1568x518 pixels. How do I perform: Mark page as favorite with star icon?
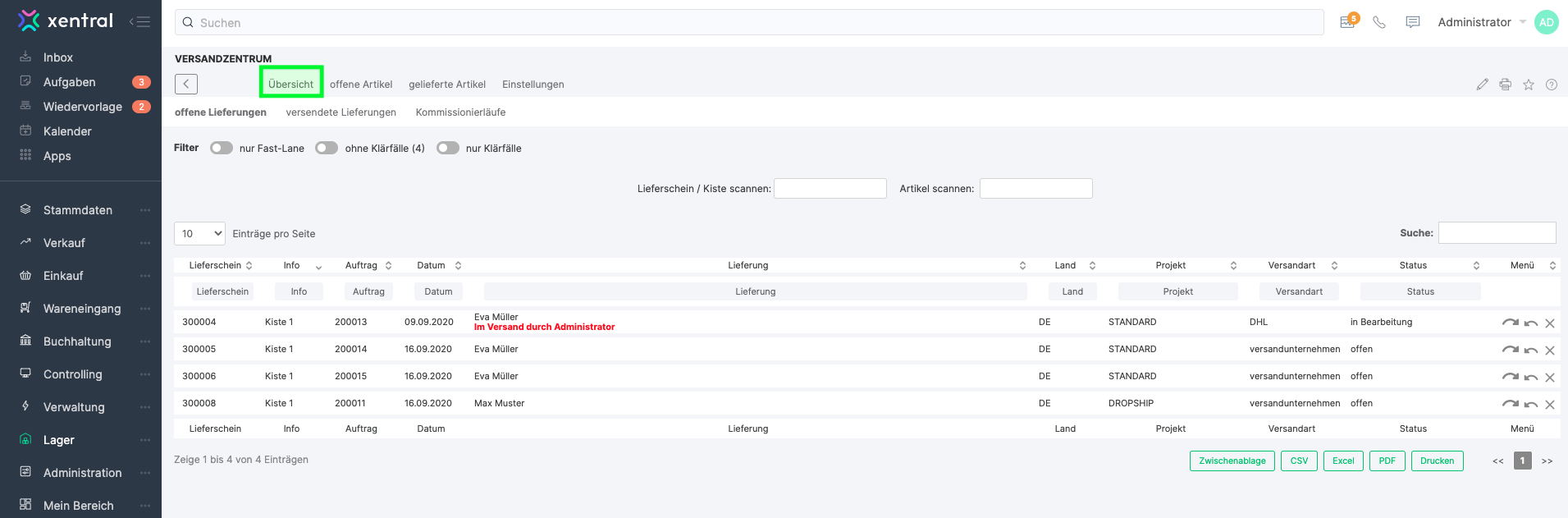(1528, 85)
